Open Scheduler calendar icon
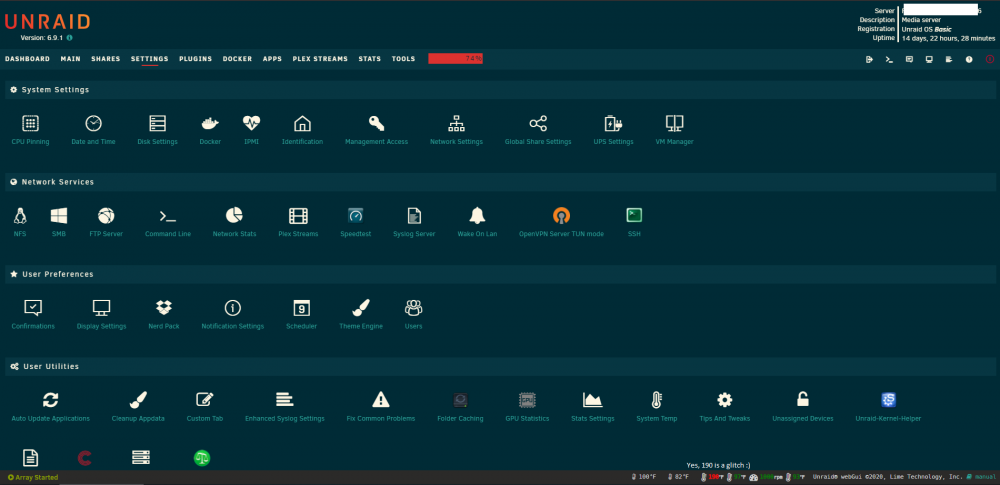Viewport: 1000px width, 485px height. tap(301, 308)
